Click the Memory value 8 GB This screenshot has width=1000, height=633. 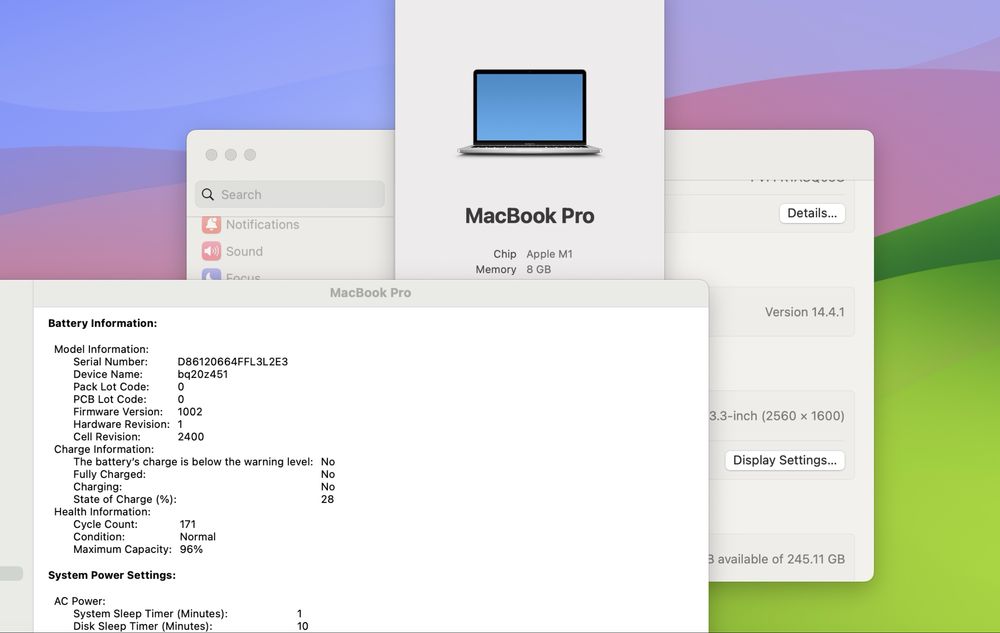(538, 270)
